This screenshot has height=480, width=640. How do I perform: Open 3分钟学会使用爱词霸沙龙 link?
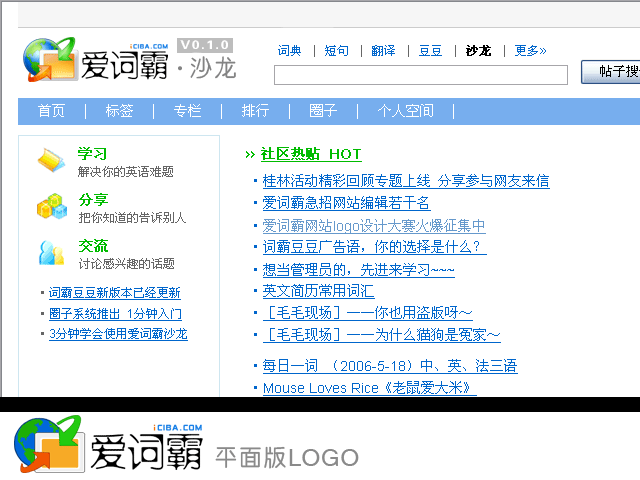[118, 334]
